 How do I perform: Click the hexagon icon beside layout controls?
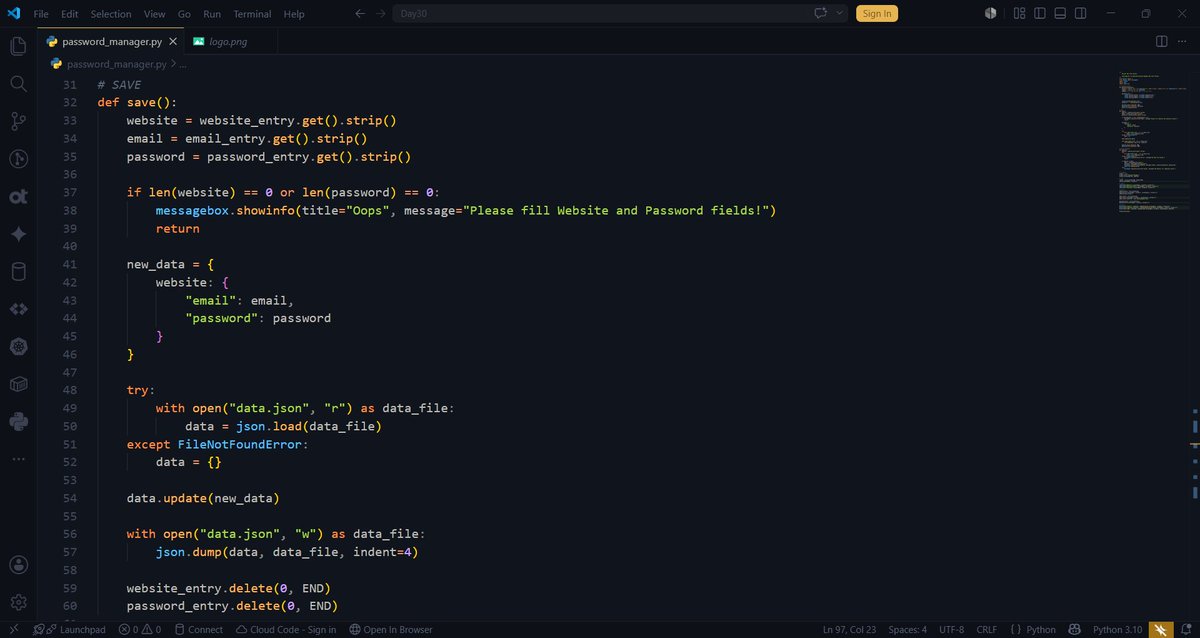tap(990, 13)
